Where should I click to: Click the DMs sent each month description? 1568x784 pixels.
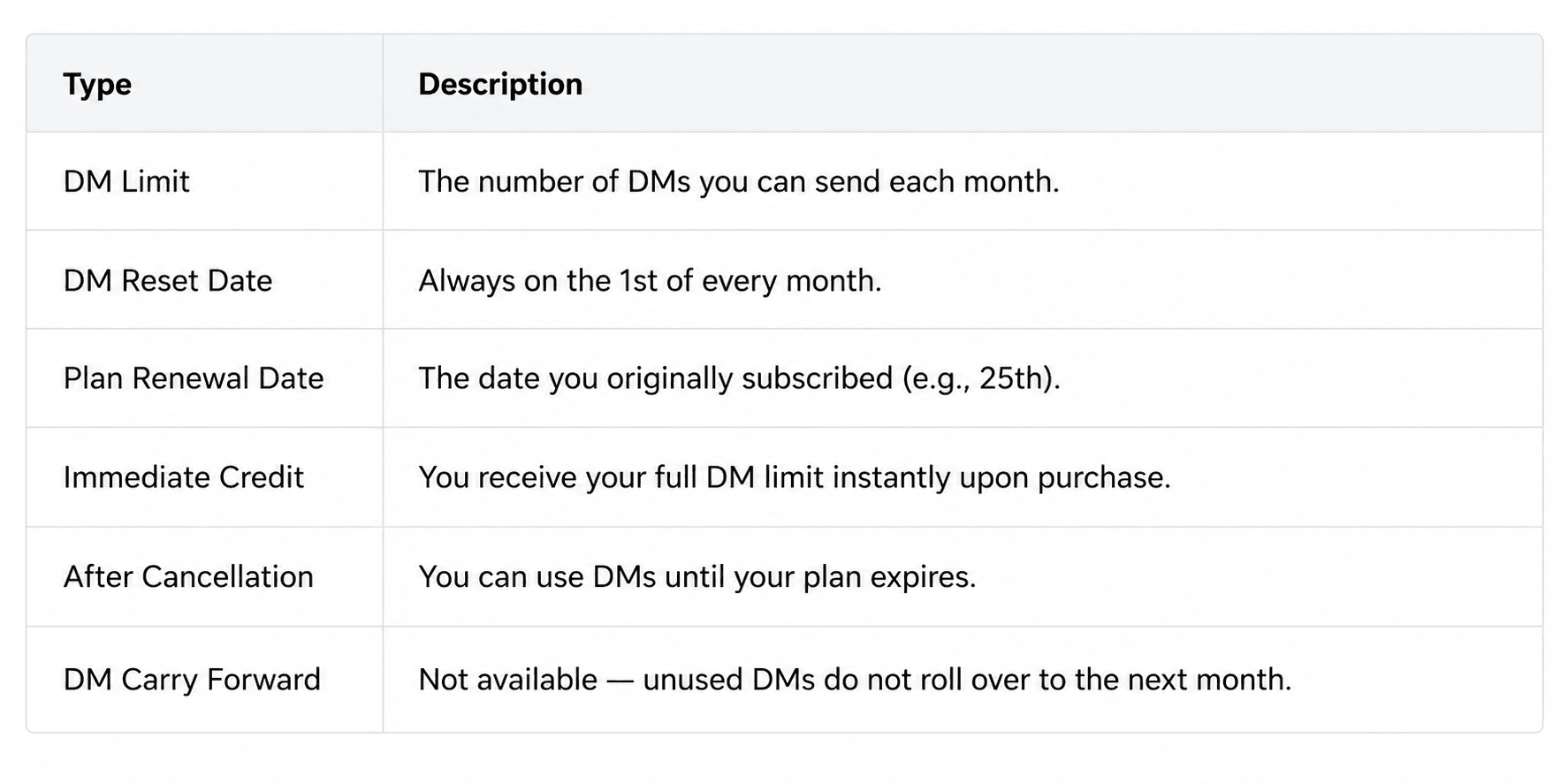point(739,181)
